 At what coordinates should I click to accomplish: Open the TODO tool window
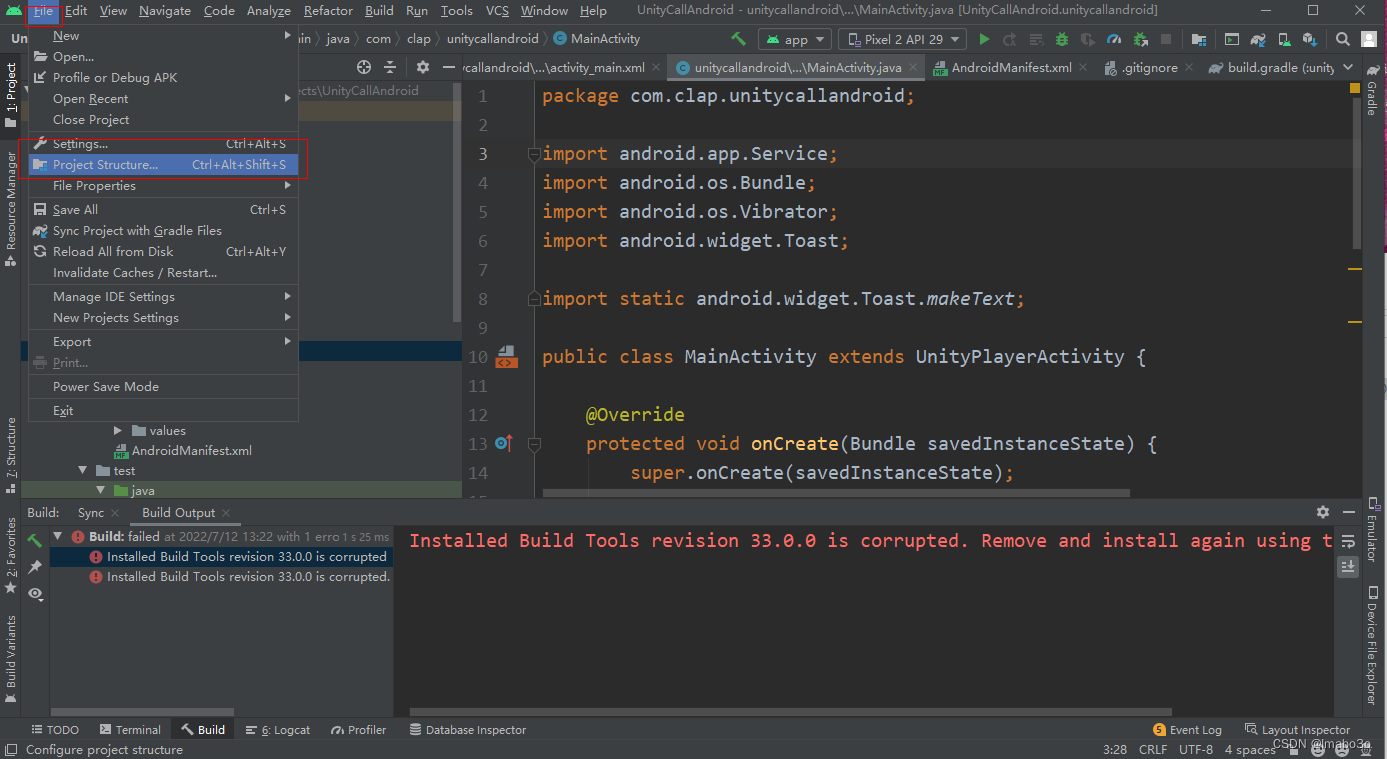click(54, 730)
